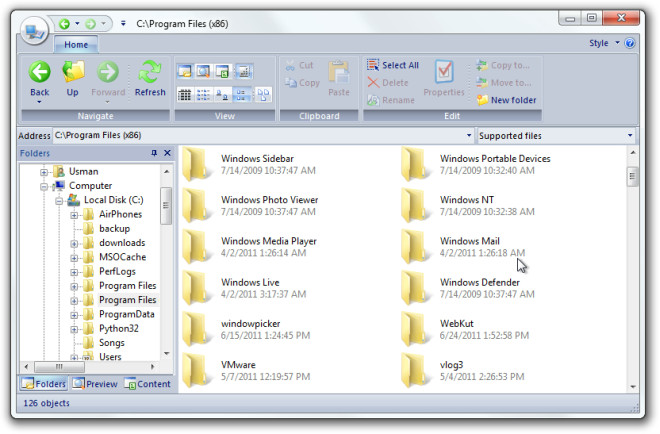
Task: Click the Refresh icon
Action: [x=150, y=72]
